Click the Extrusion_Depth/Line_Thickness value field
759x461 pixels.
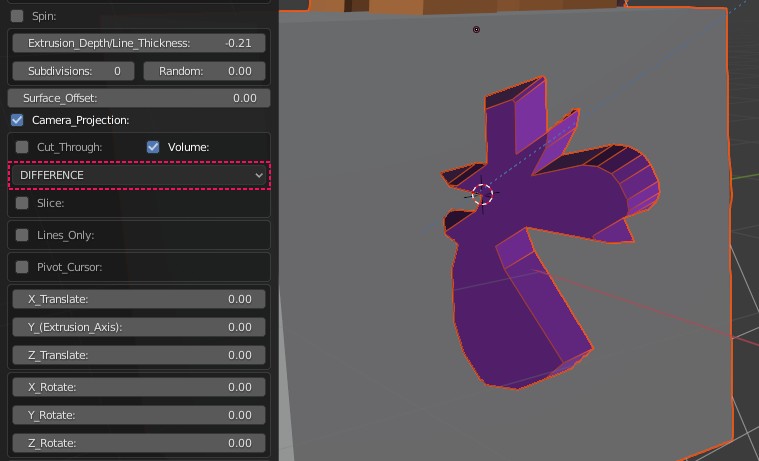point(138,43)
